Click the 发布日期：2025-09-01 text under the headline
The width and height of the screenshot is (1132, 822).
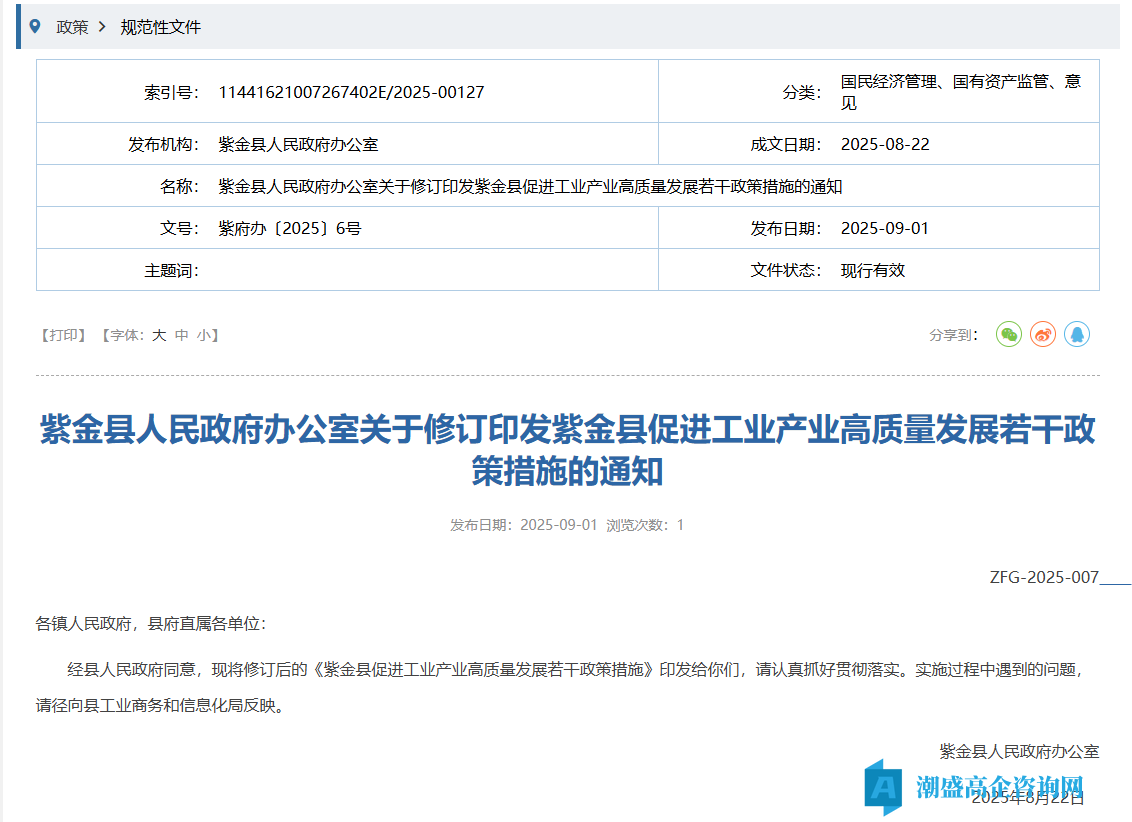523,525
